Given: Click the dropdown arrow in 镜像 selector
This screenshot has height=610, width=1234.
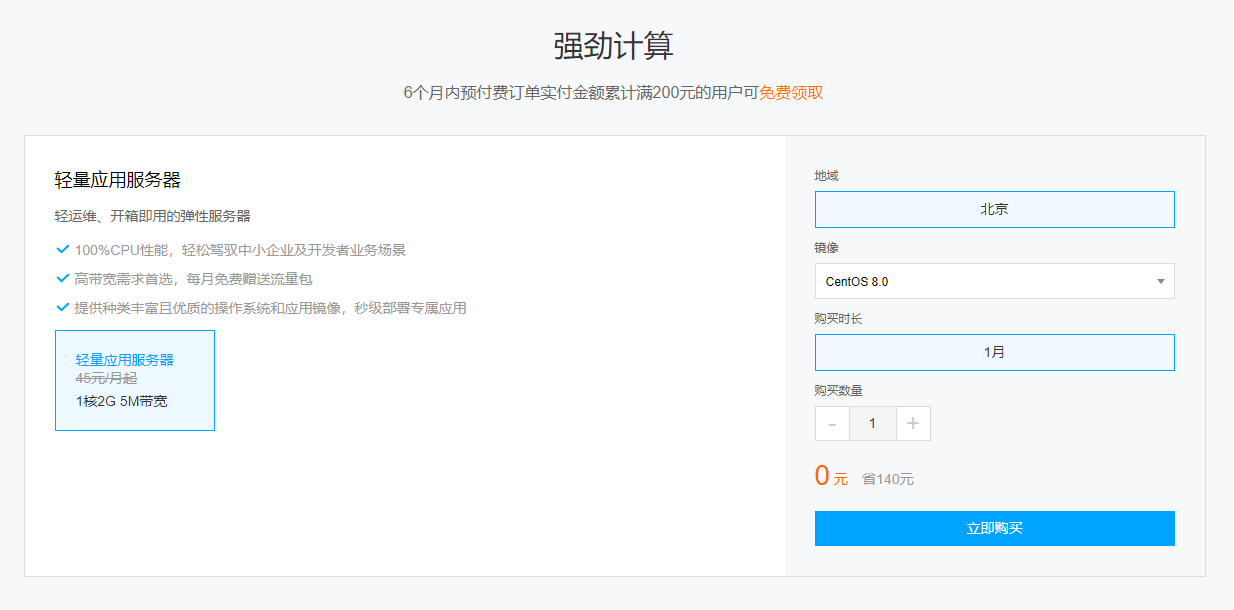Looking at the screenshot, I should pos(1160,282).
